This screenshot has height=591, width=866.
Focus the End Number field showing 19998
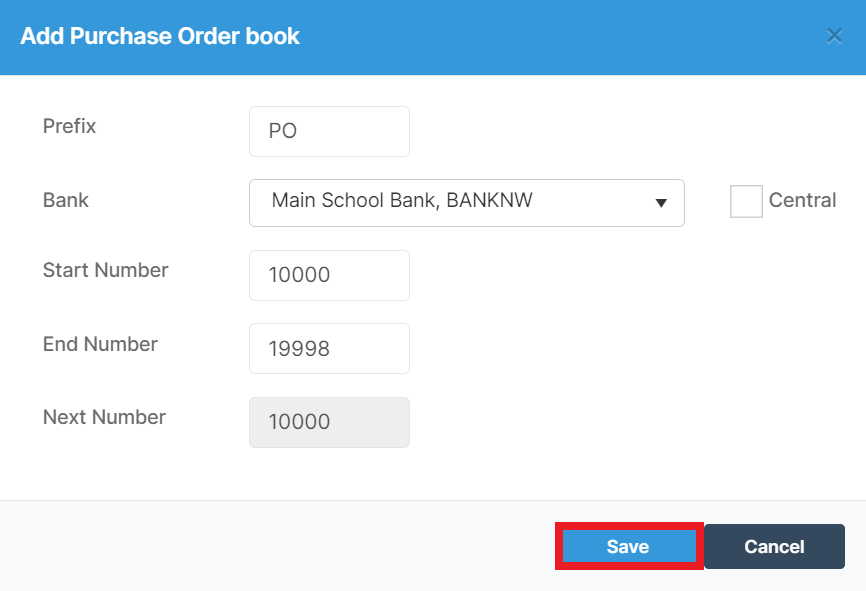pos(329,349)
